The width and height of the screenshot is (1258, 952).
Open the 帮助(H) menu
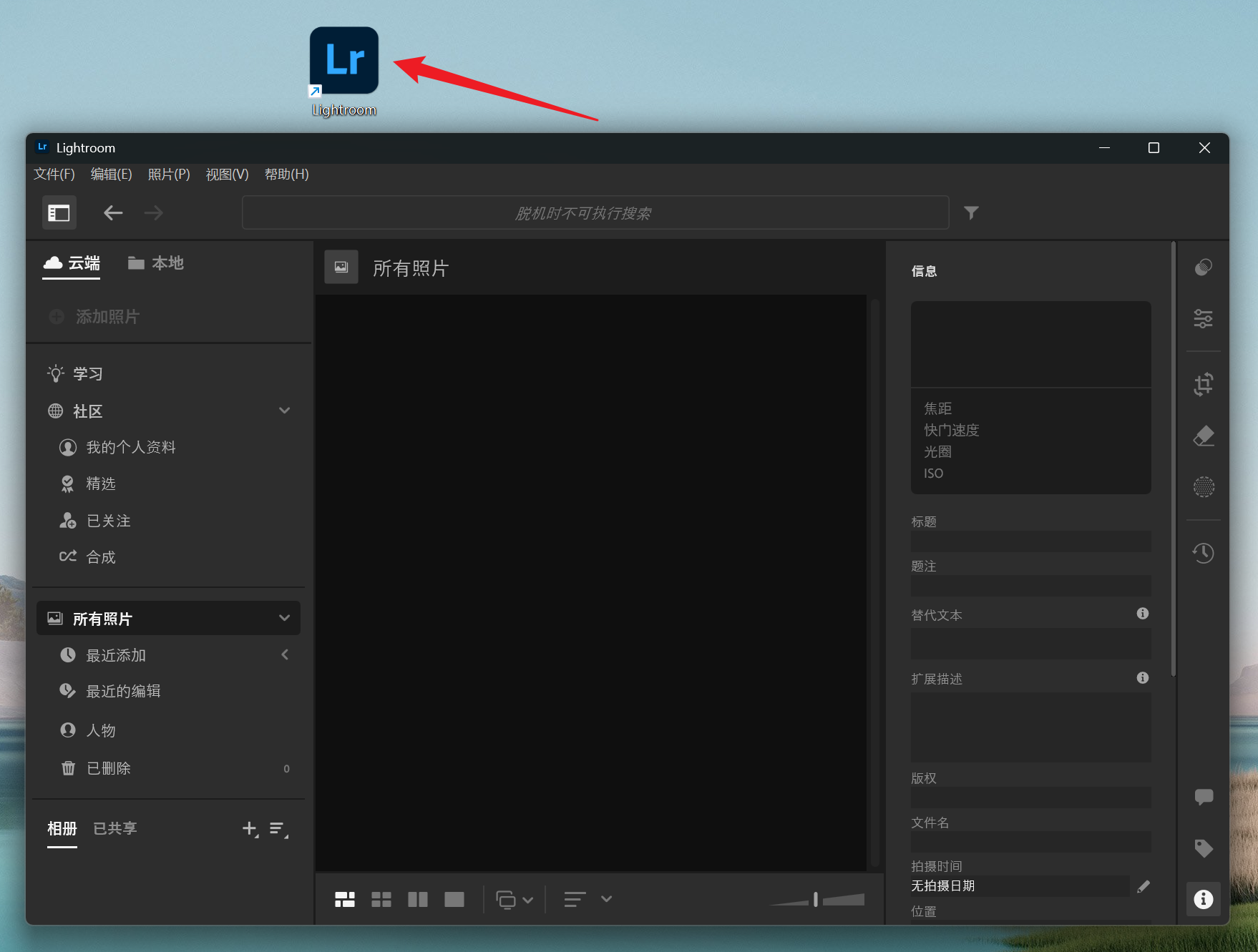coord(286,175)
